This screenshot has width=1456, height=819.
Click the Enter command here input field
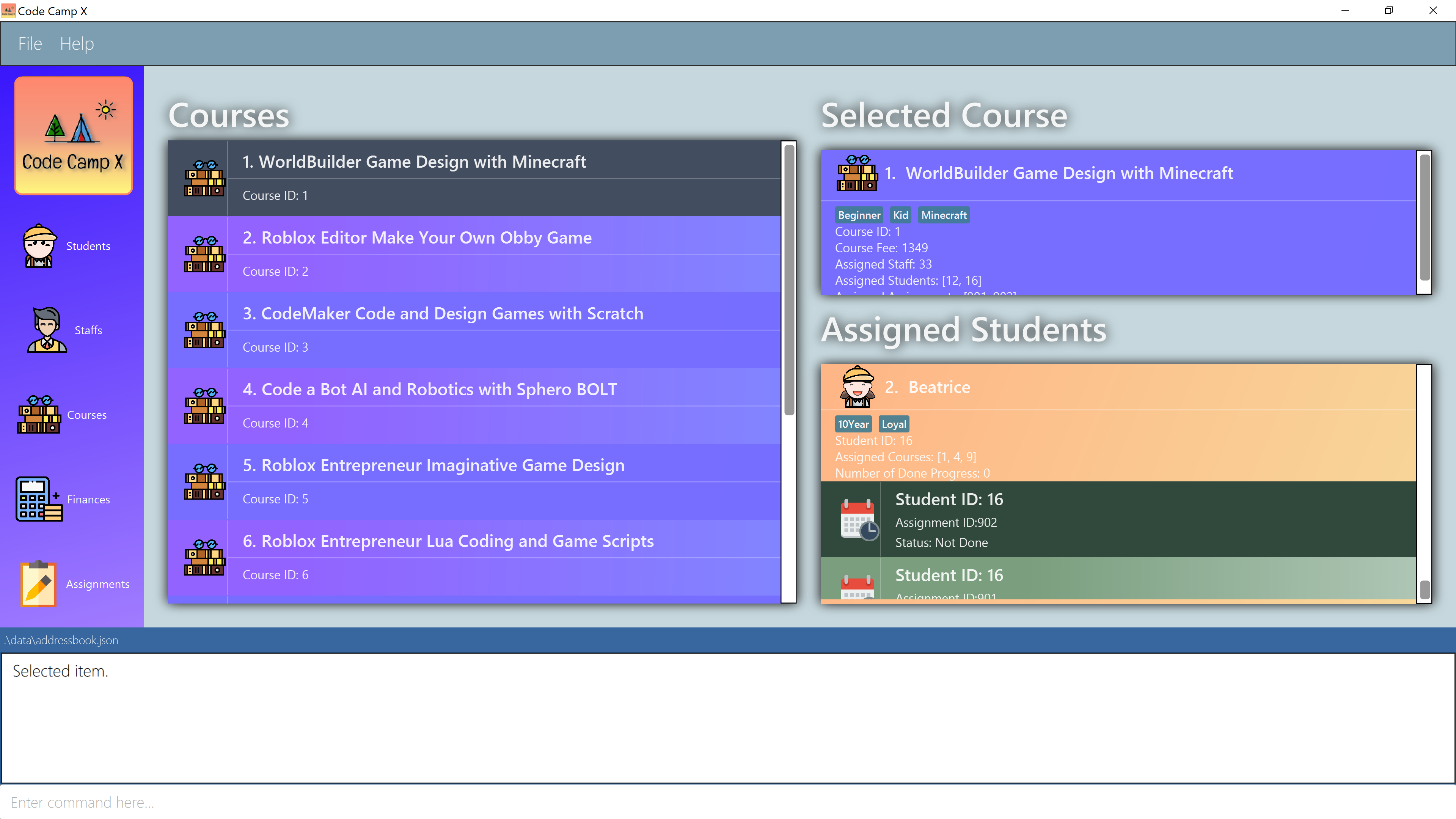728,802
